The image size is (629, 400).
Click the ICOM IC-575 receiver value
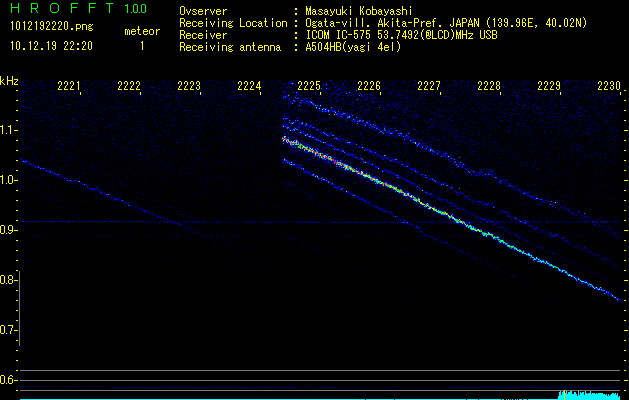point(401,35)
